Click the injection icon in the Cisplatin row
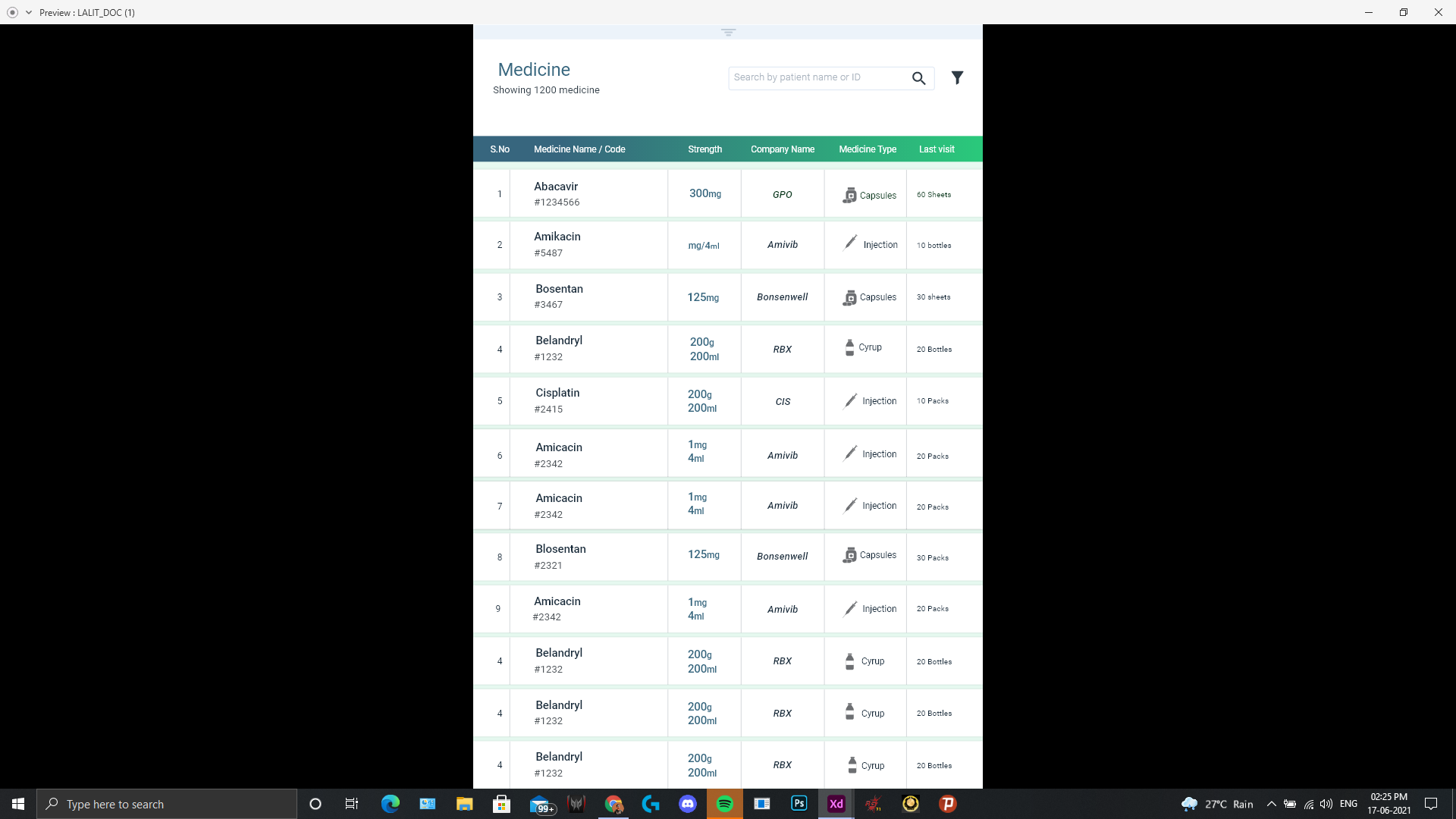 click(850, 400)
